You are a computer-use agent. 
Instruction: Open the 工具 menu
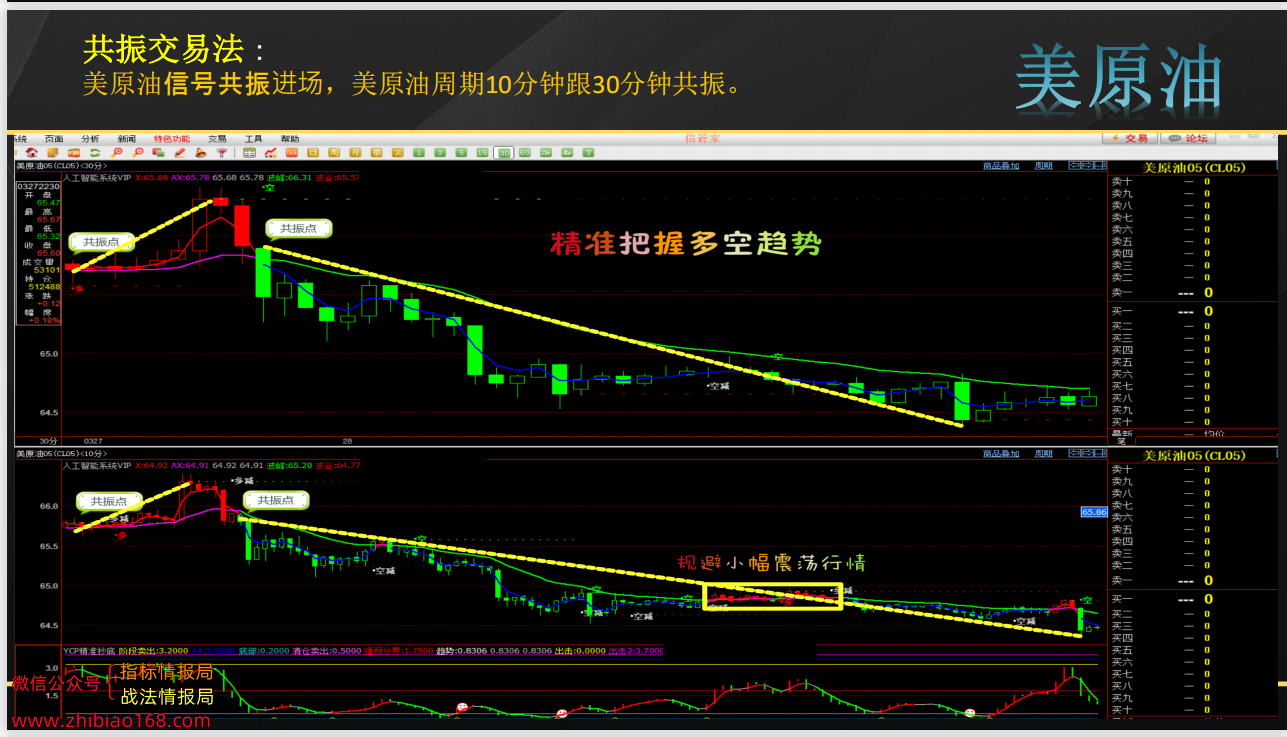pos(254,139)
